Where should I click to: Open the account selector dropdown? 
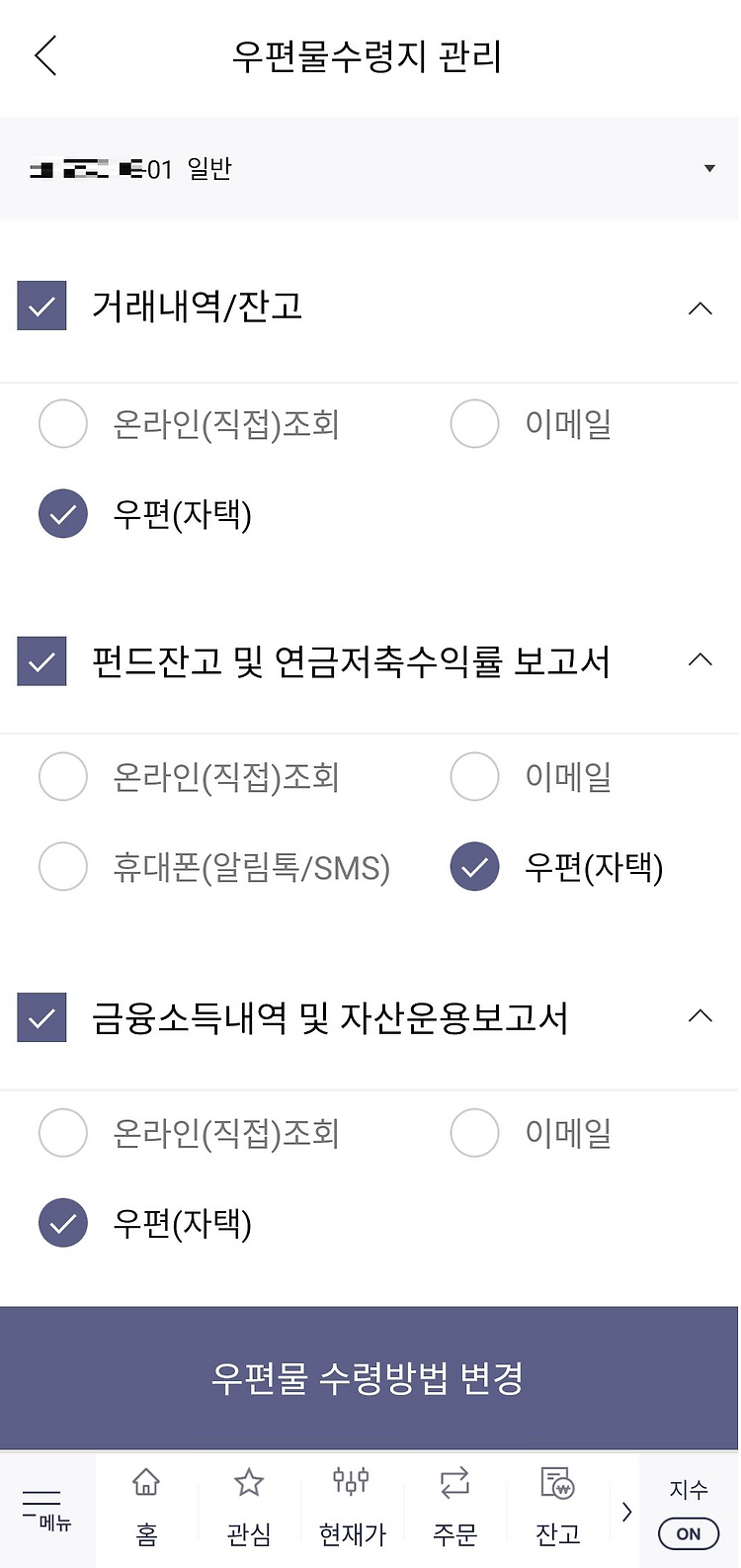(370, 169)
